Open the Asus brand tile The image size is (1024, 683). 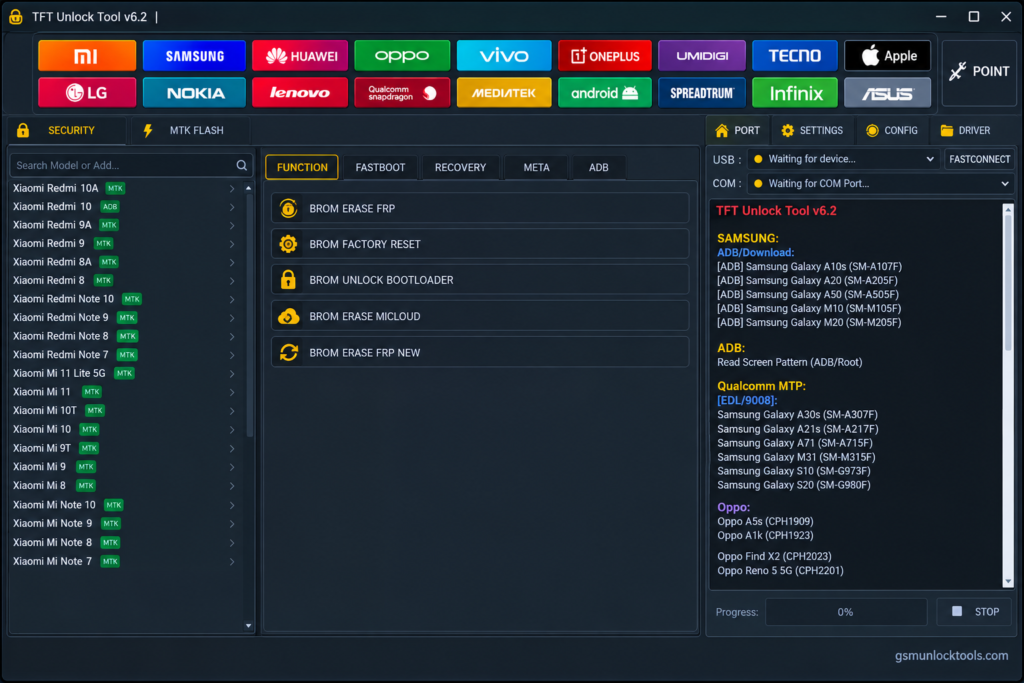[887, 93]
